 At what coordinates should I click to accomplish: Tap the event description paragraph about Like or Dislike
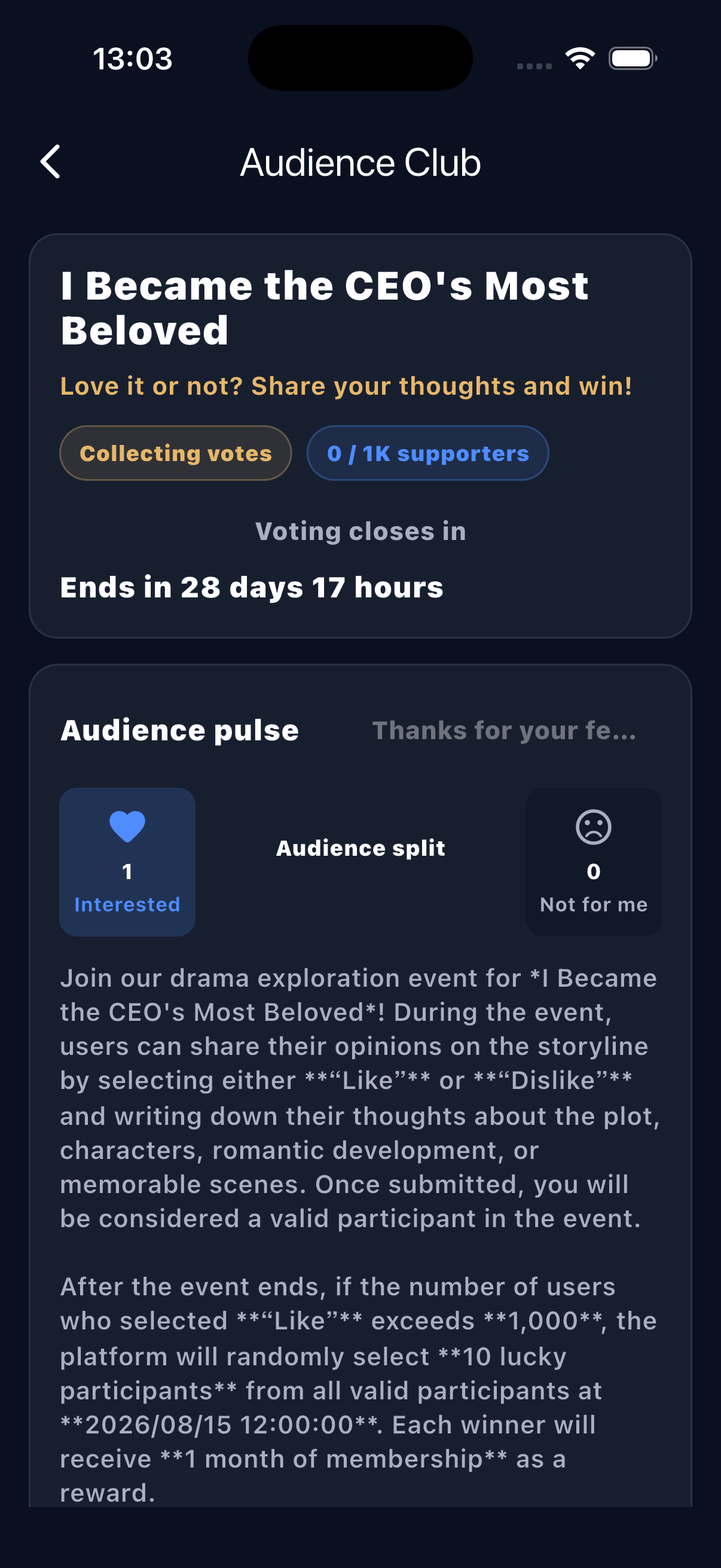pos(360,1098)
